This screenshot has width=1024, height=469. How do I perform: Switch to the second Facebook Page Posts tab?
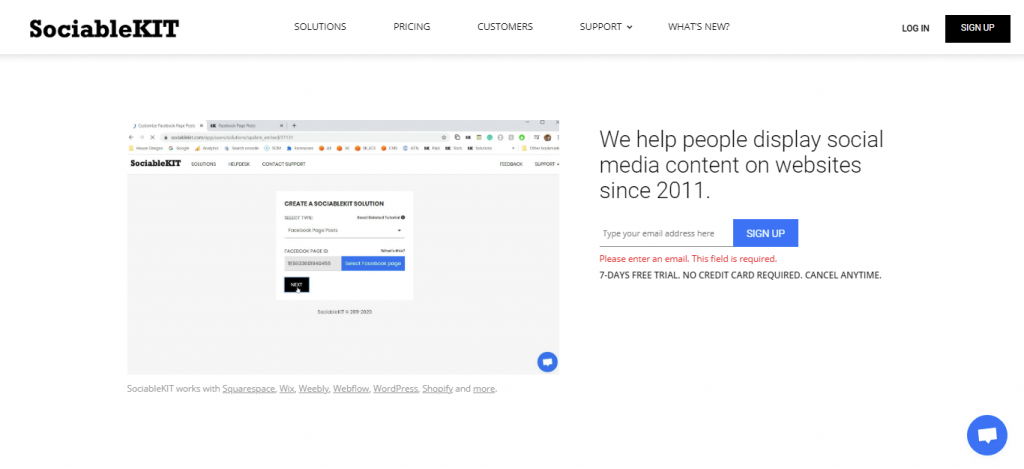[x=247, y=125]
